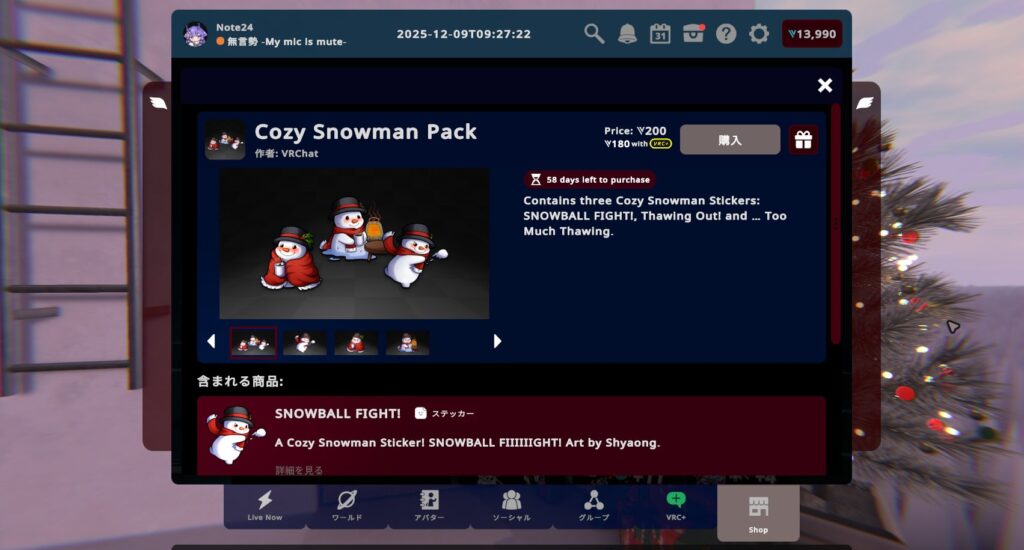The height and width of the screenshot is (550, 1024).
Task: Click the user avatar profile picture
Action: click(195, 34)
